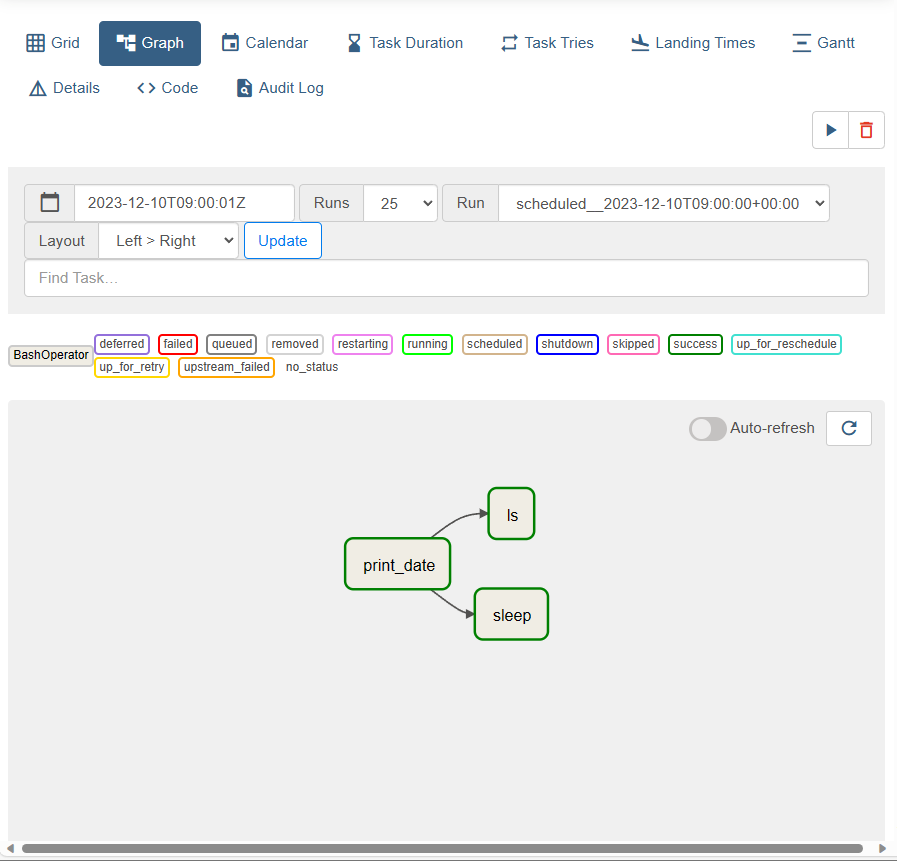Click the queued status legend
The height and width of the screenshot is (861, 897).
pos(232,344)
